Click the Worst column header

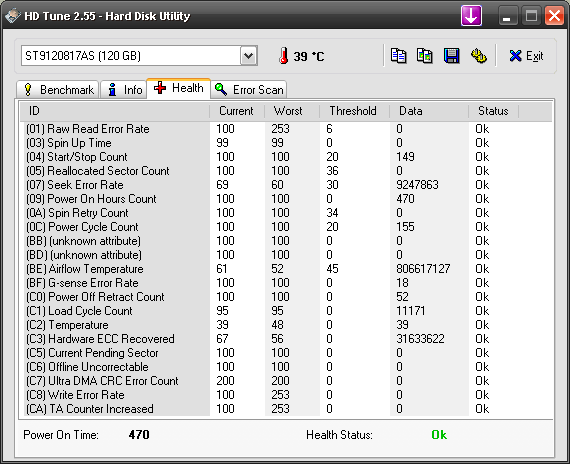[292, 111]
